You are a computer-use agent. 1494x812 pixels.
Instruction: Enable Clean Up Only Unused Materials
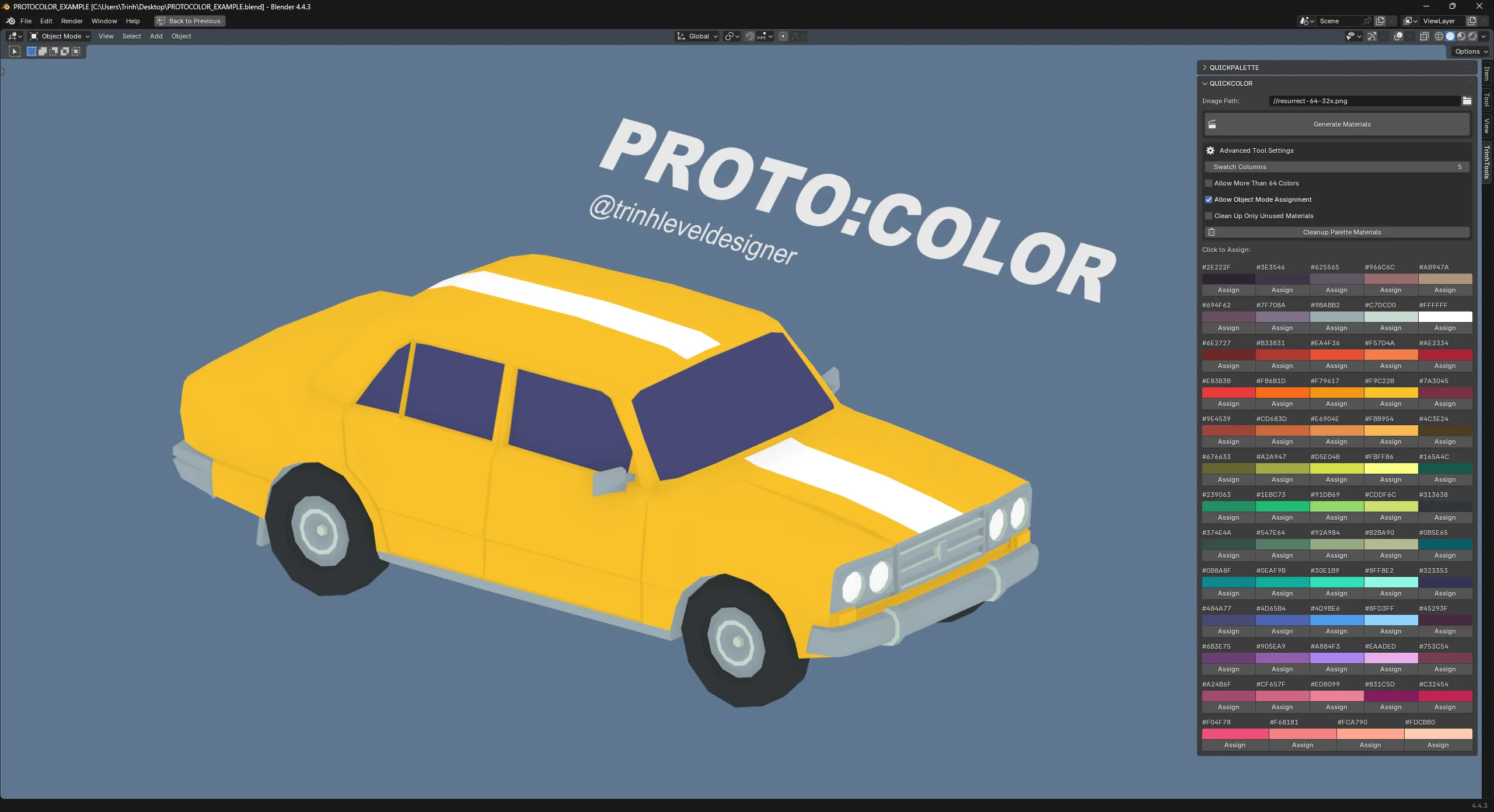pos(1209,216)
